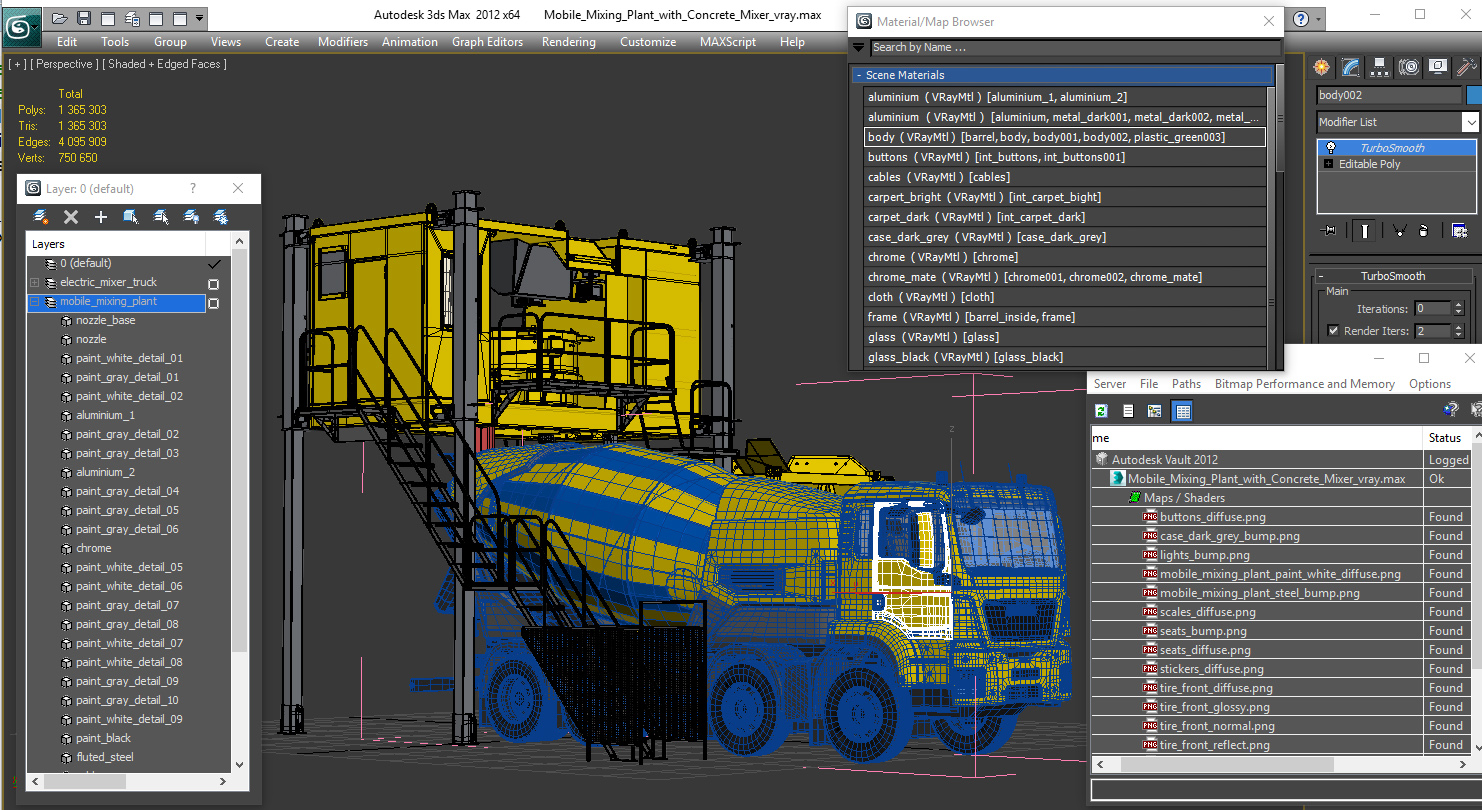The width and height of the screenshot is (1482, 810).
Task: Open Material/Map Browser options arrow
Action: coord(858,47)
